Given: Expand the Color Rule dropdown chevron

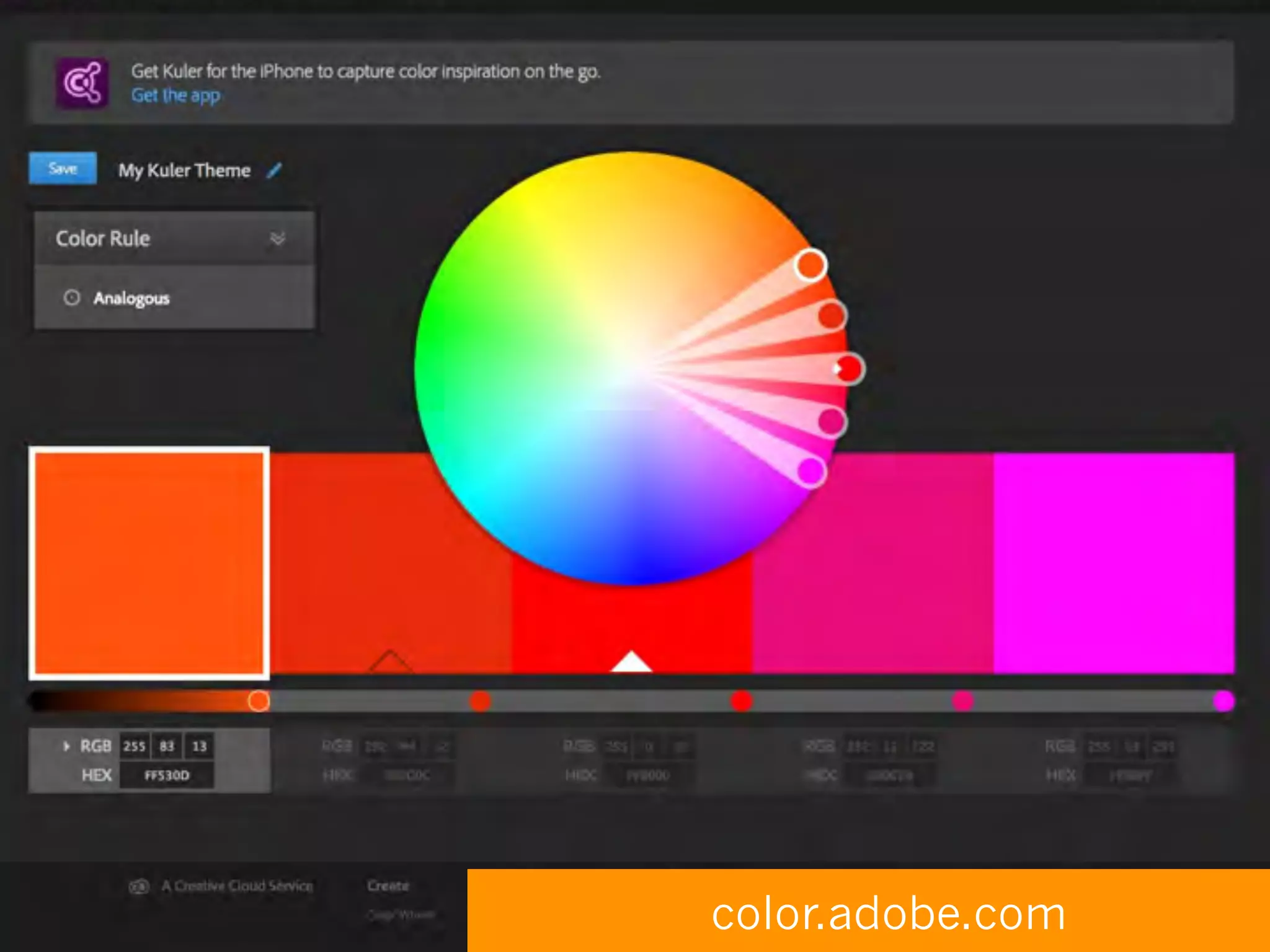Looking at the screenshot, I should [x=278, y=239].
